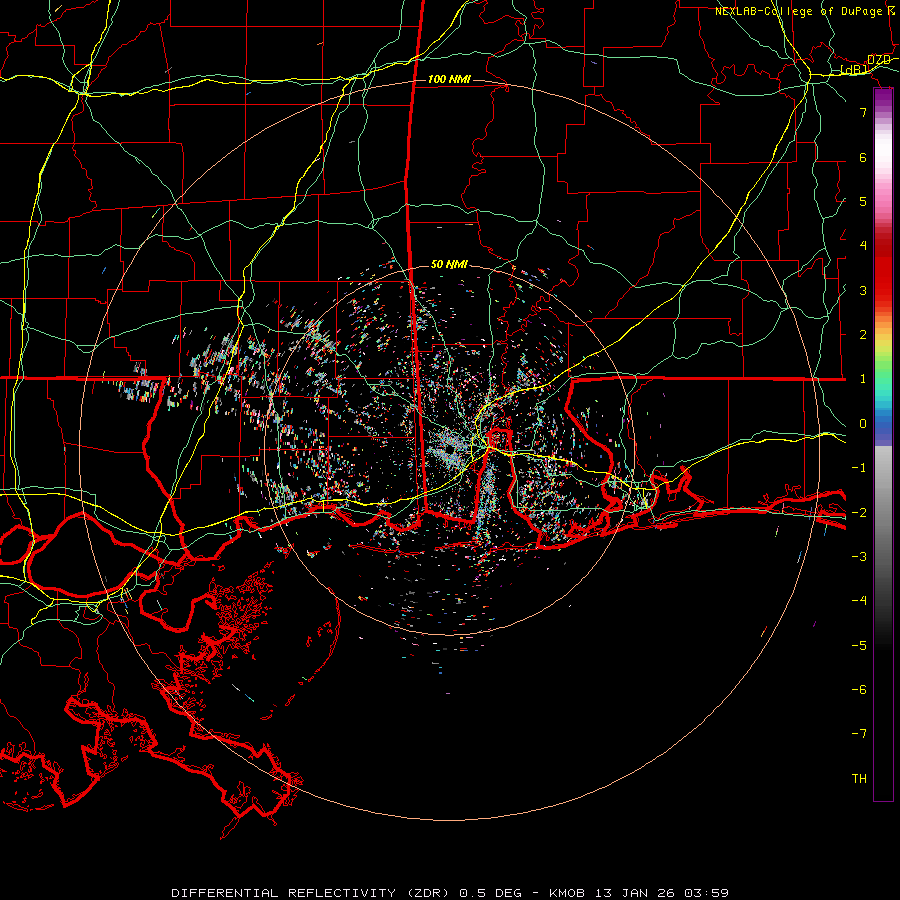Click the color scale label -4

[859, 600]
